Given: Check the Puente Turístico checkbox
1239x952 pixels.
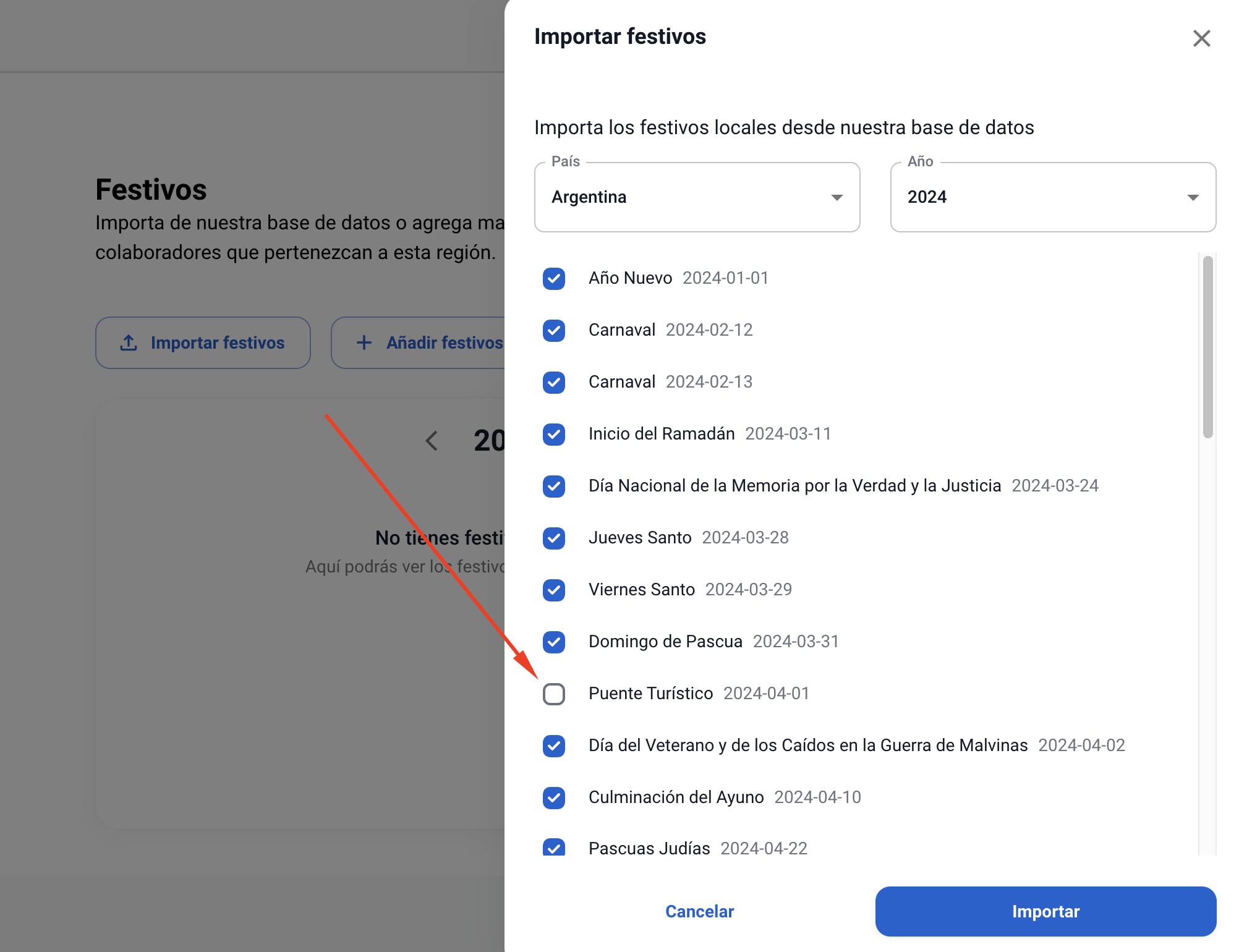Looking at the screenshot, I should coord(554,694).
